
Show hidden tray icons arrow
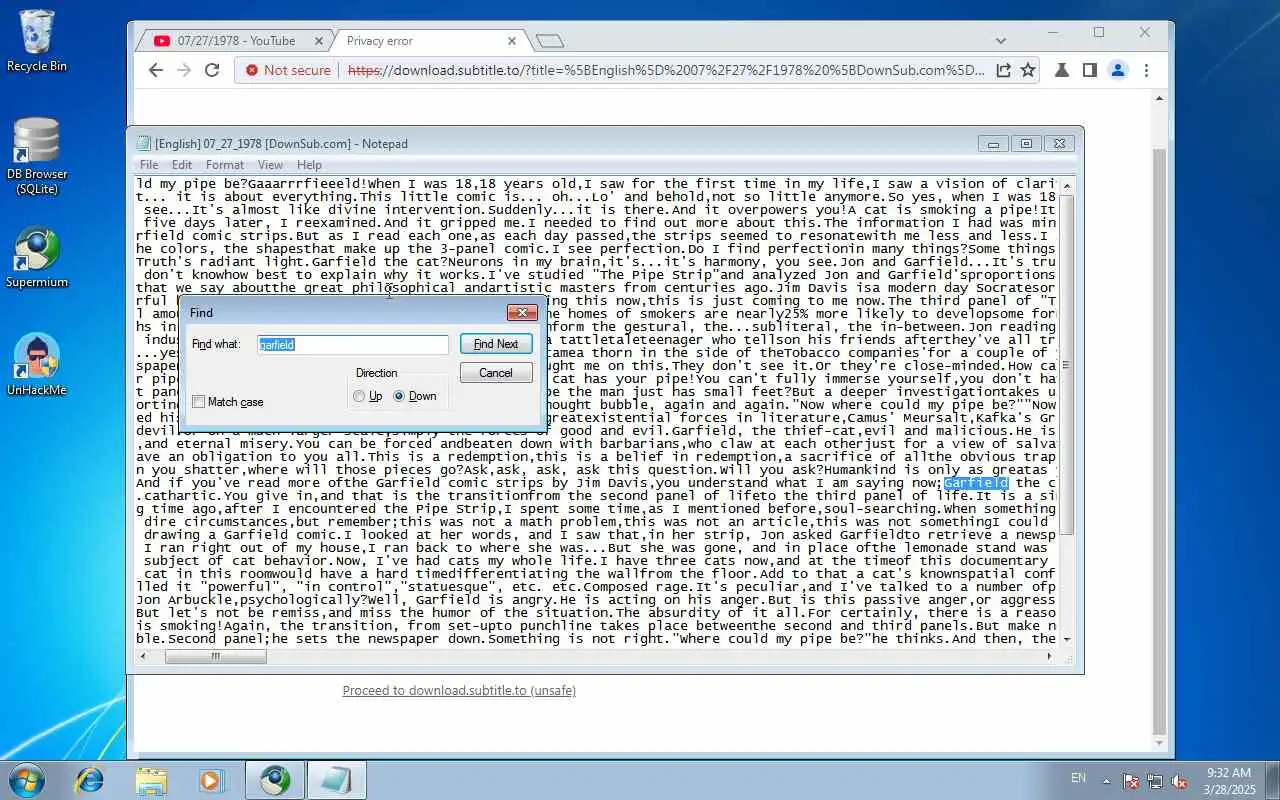[1106, 780]
